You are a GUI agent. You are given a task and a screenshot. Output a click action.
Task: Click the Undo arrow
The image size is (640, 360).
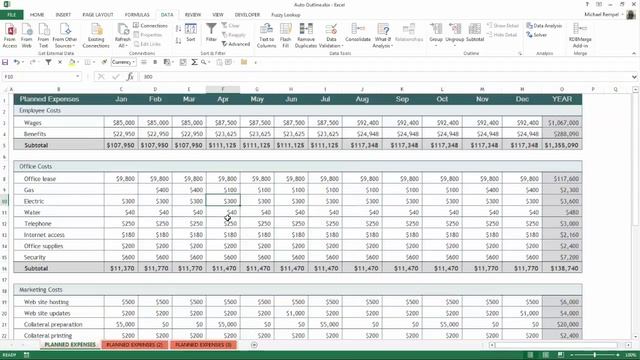point(16,62)
